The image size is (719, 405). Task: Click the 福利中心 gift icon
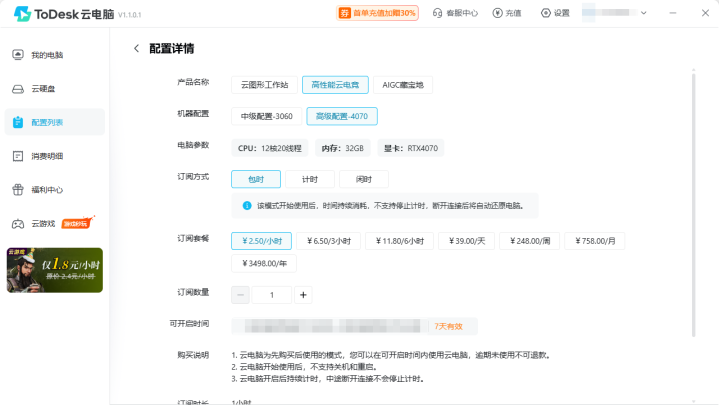click(x=18, y=189)
